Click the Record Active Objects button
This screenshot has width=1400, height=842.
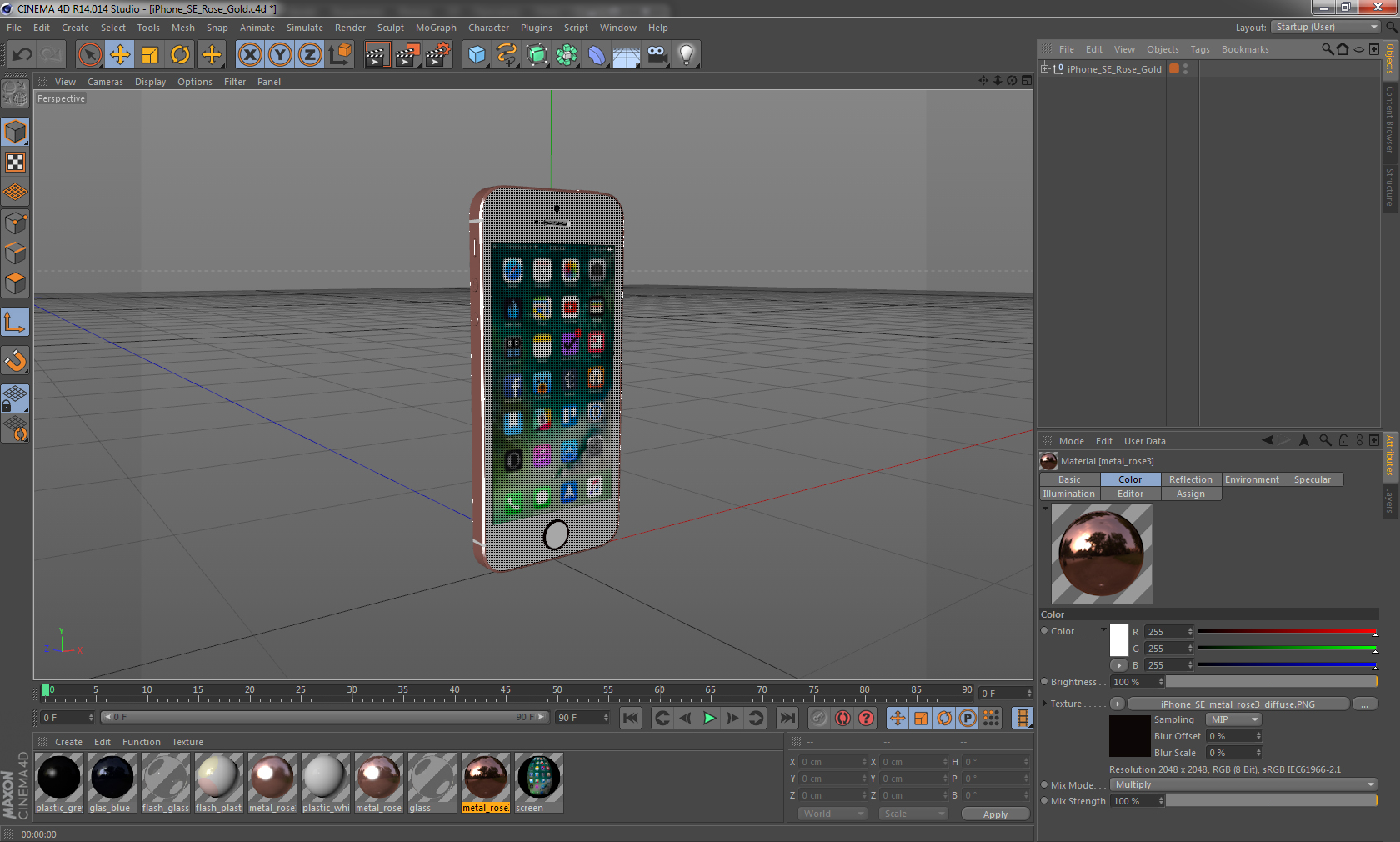819,718
